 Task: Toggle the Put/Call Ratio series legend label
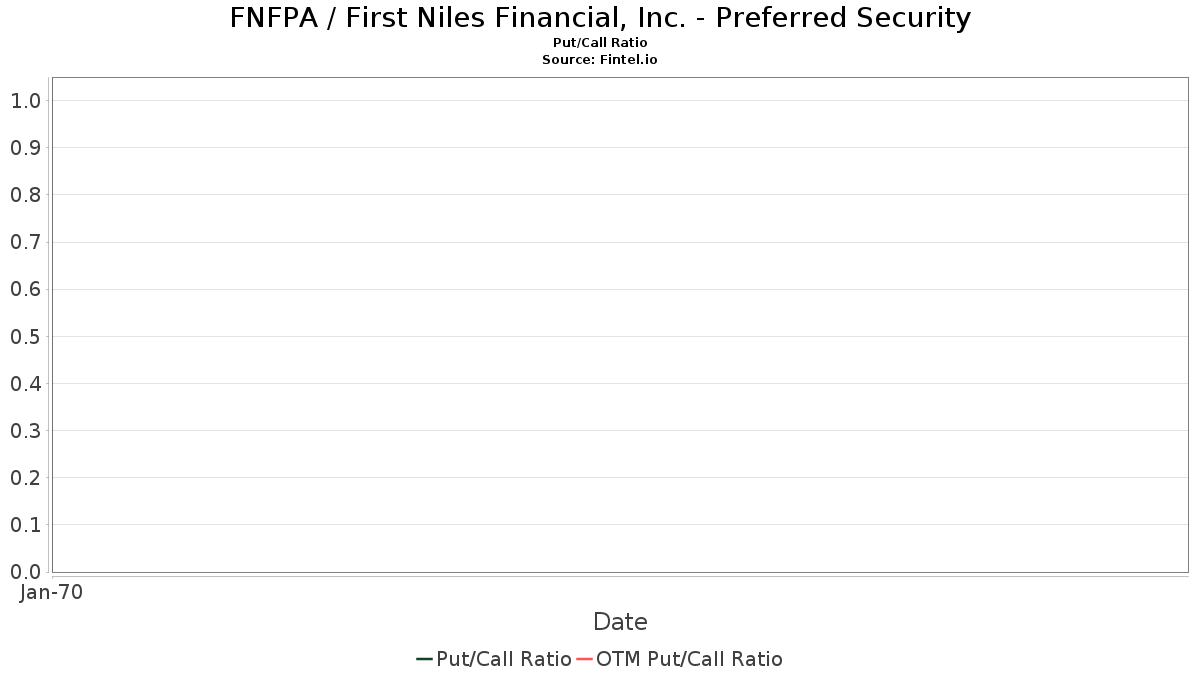(x=504, y=659)
